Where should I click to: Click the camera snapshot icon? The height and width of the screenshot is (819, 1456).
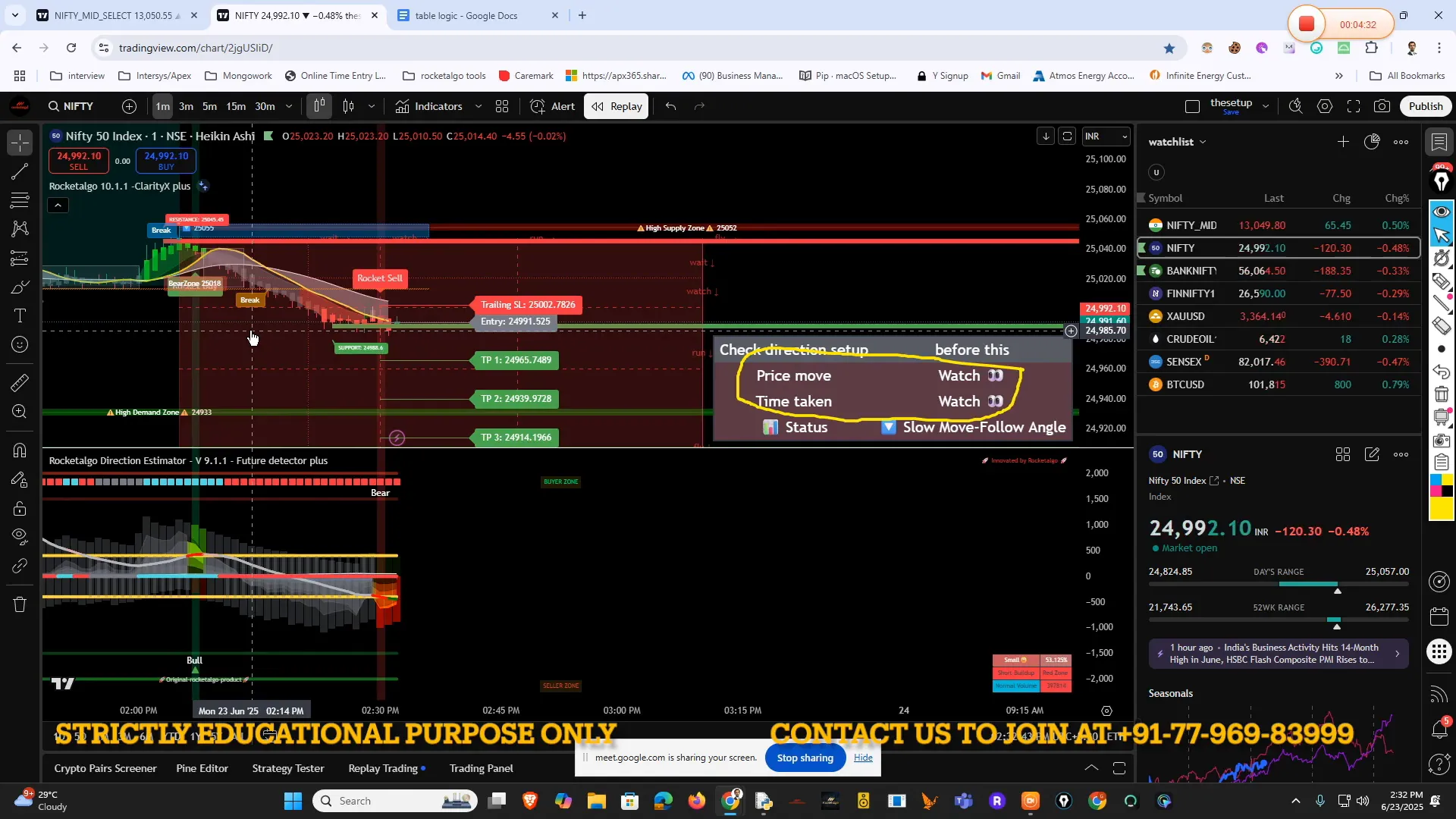(1382, 106)
